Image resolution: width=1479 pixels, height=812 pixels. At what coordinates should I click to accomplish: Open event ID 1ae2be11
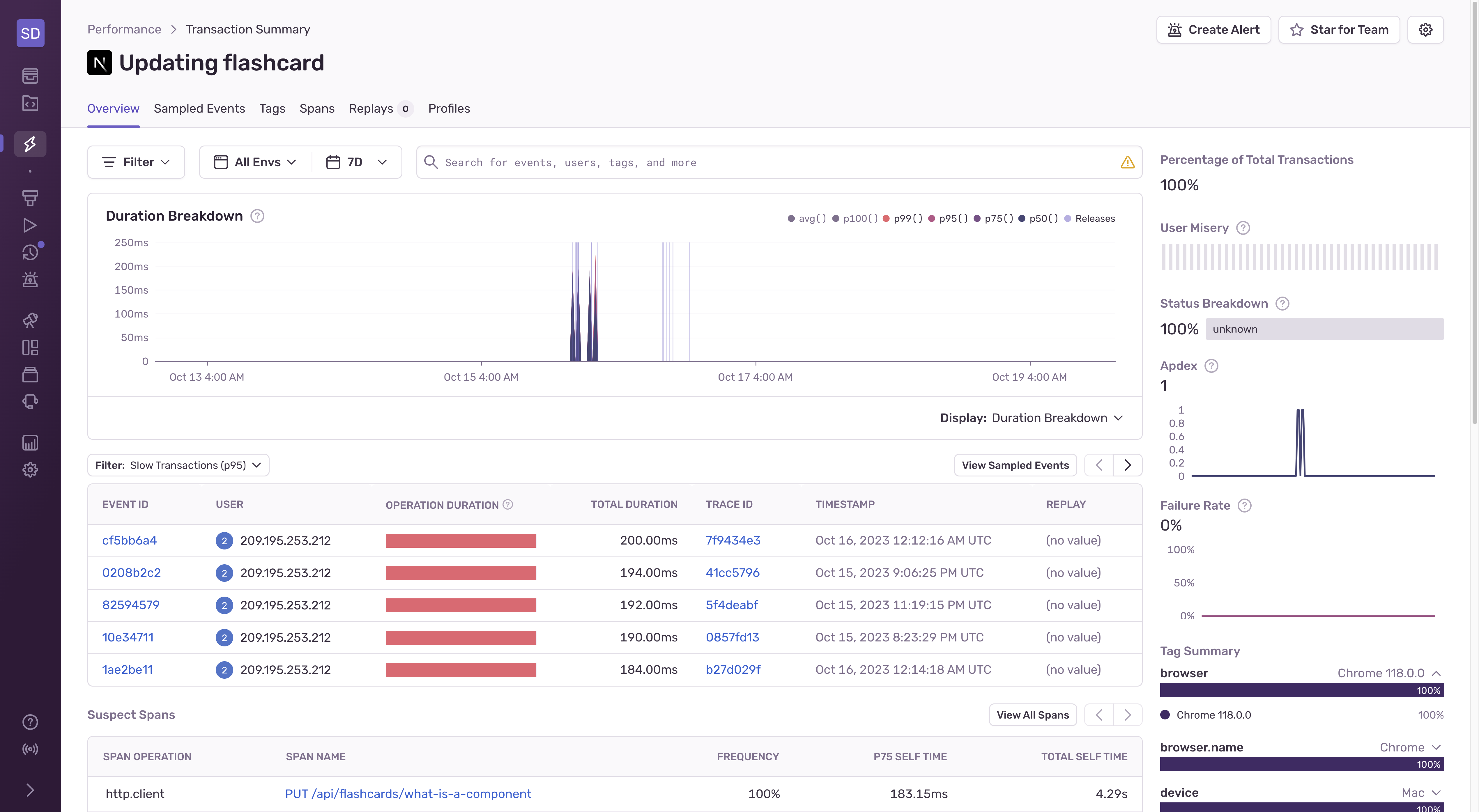pos(128,670)
